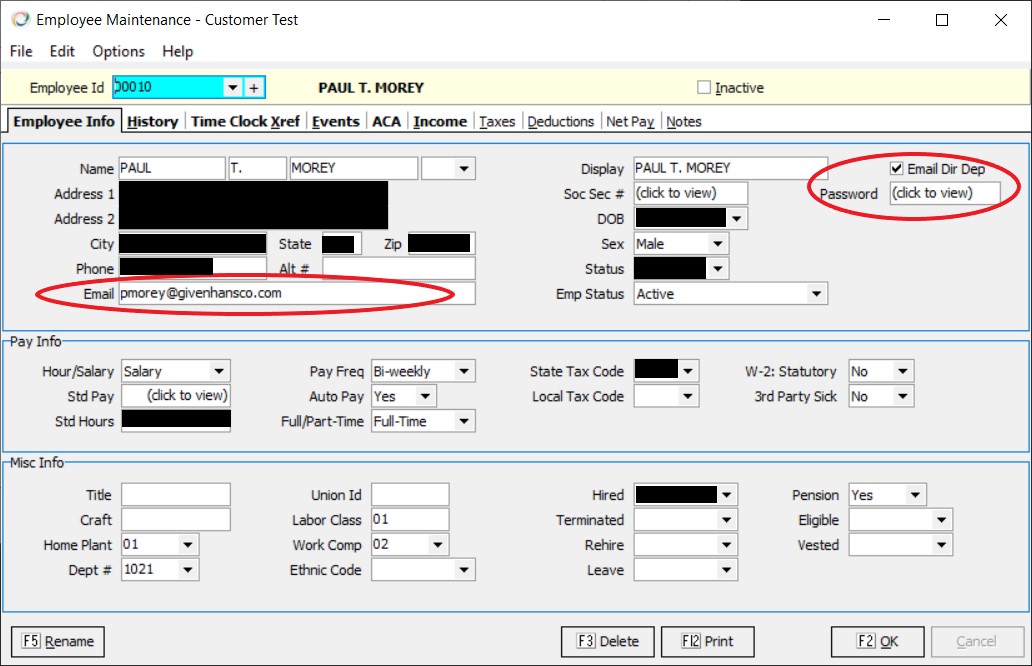Expand the Employee Id dropdown
The width and height of the screenshot is (1032, 666).
(x=233, y=88)
